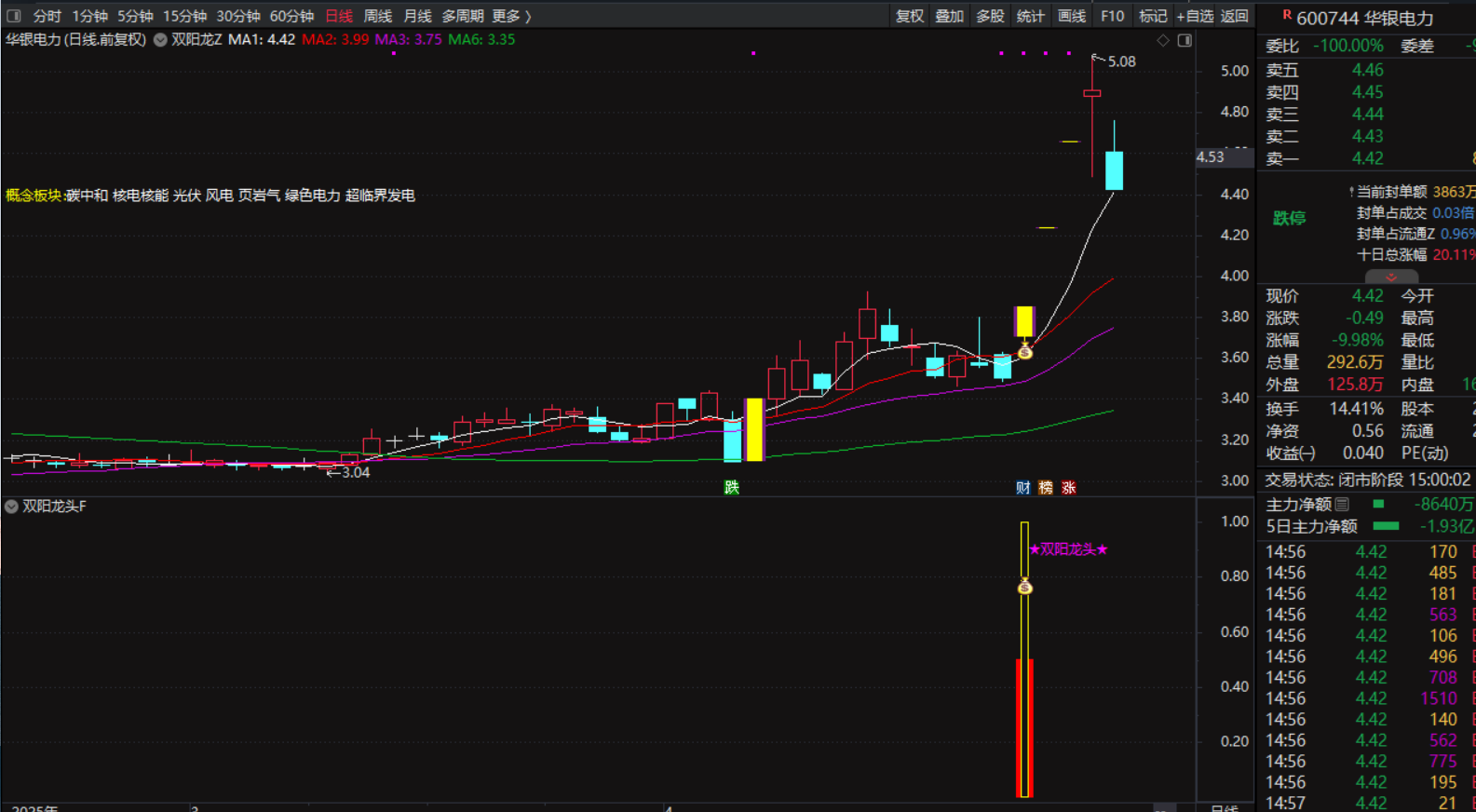Open the 双阳龙头F sub-indicator dropdown
This screenshot has height=812, width=1476.
[11, 507]
